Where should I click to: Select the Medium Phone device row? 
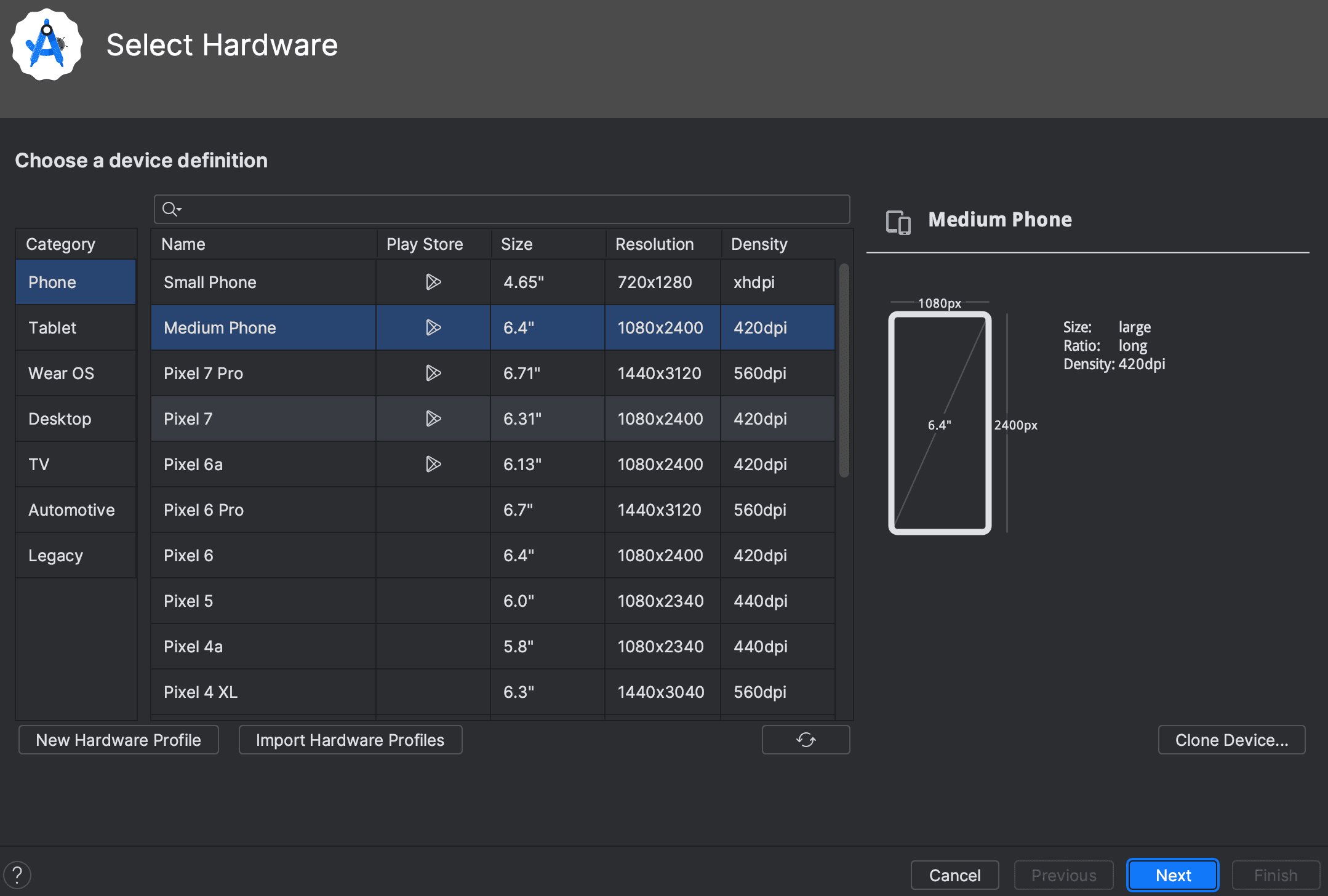click(x=493, y=327)
